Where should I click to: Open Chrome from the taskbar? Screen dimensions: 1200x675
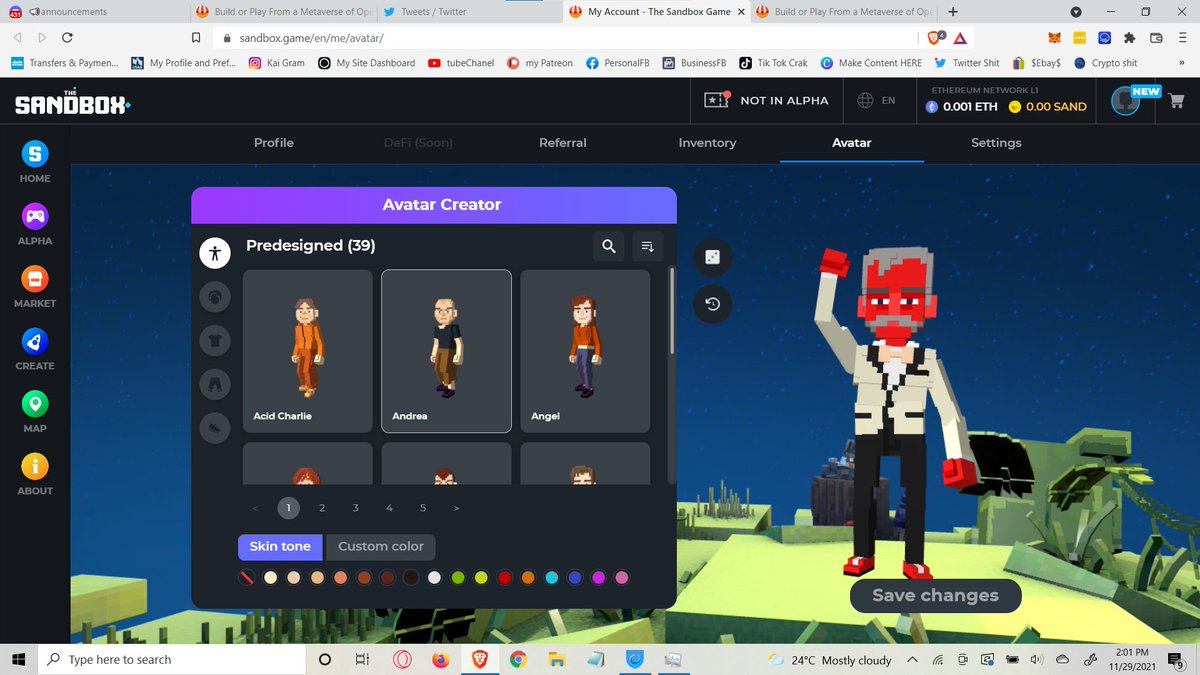(x=517, y=660)
